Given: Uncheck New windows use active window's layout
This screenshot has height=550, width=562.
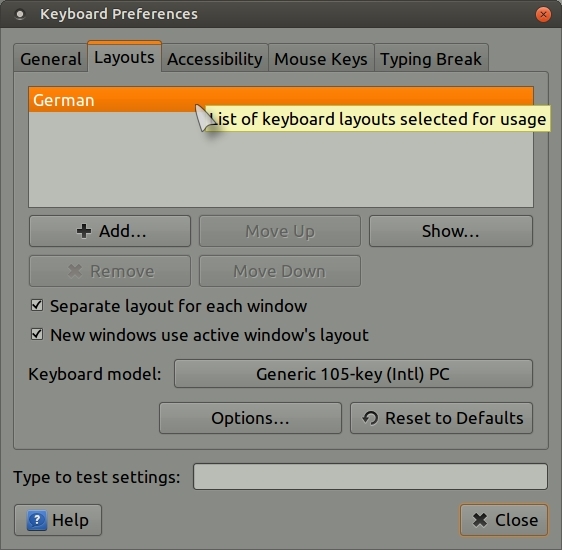Looking at the screenshot, I should click(37, 335).
